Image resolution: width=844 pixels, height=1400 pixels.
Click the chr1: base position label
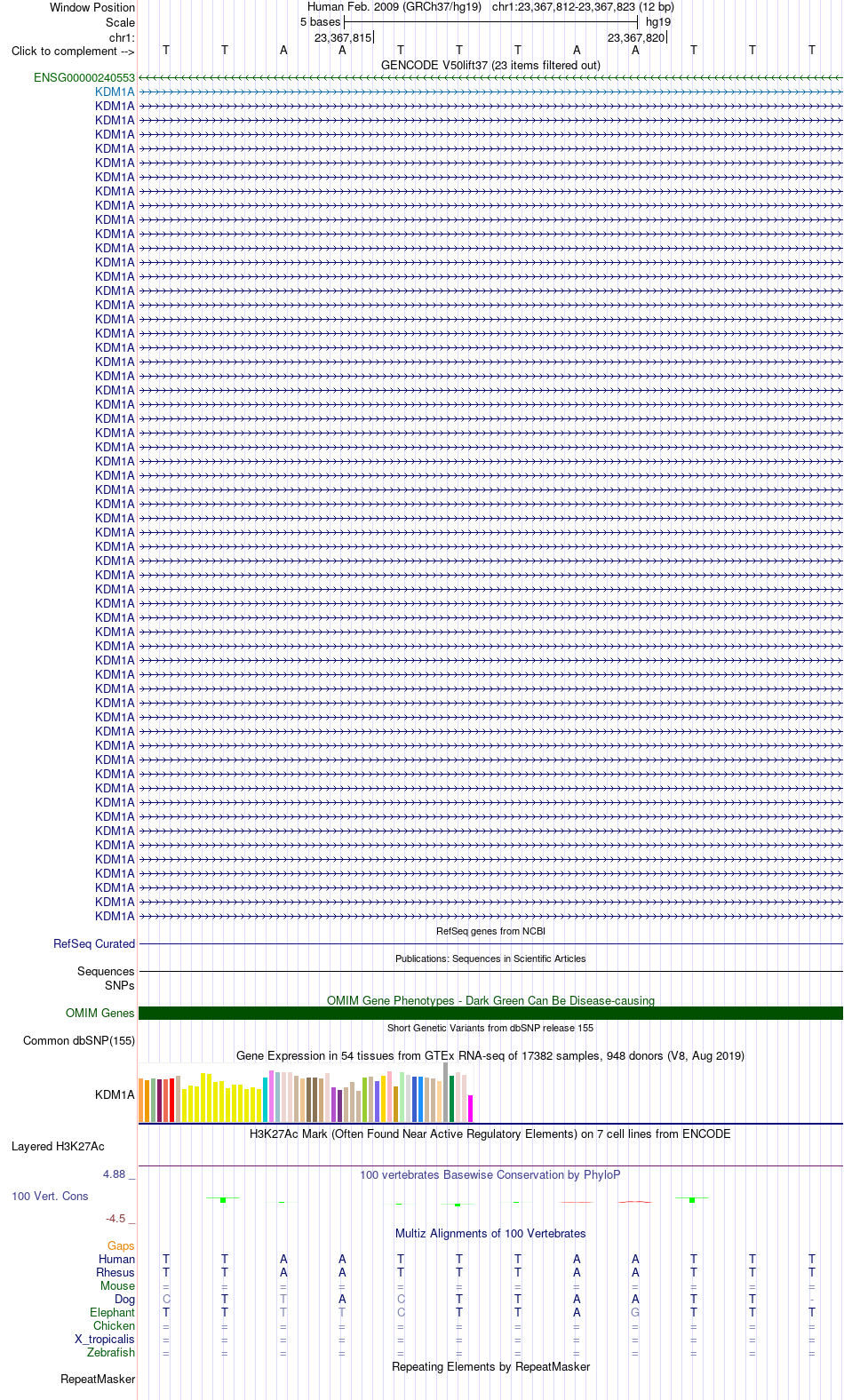coord(122,37)
